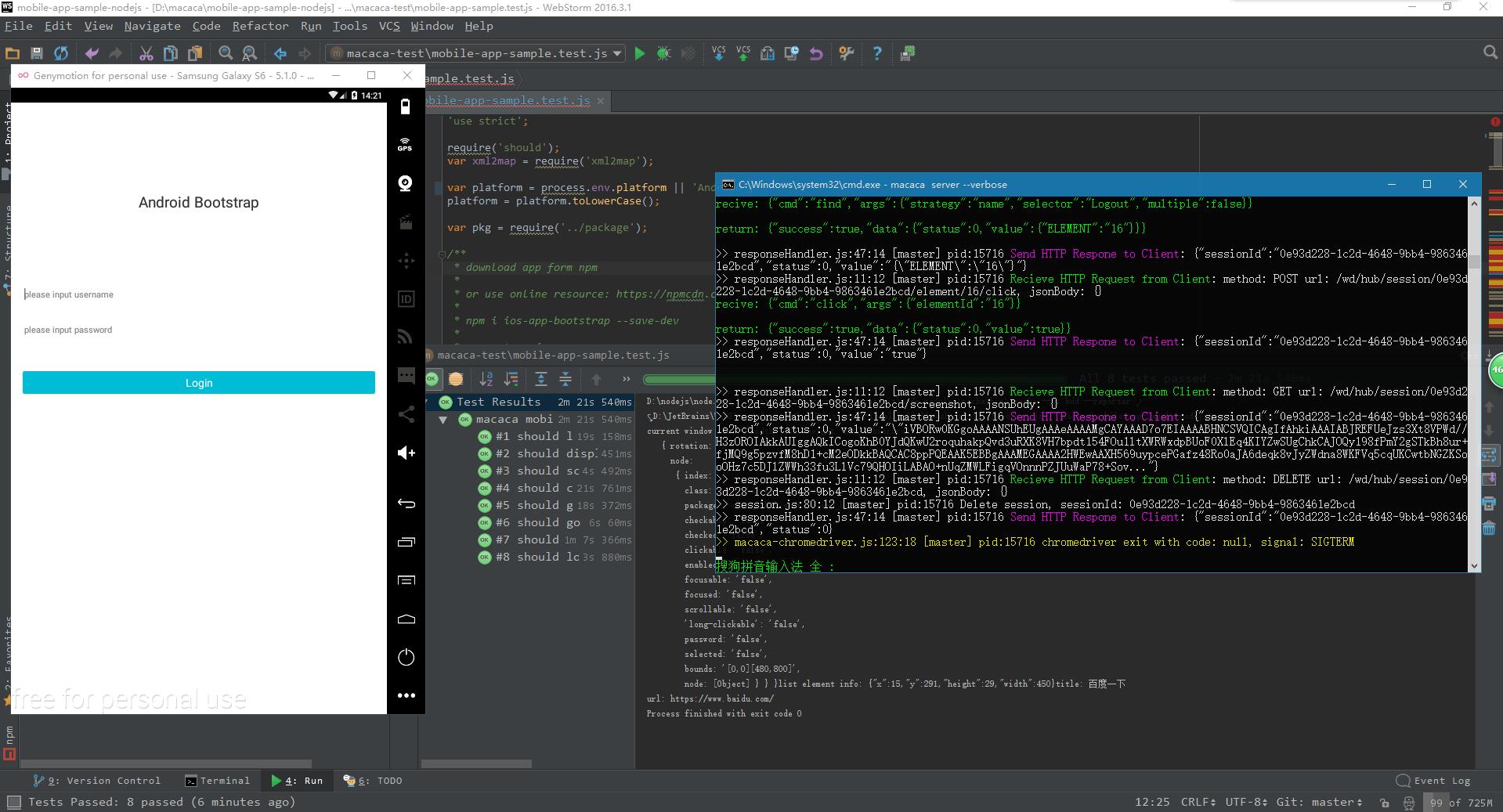The height and width of the screenshot is (812, 1503).
Task: Open the Navigate menu
Action: pyautogui.click(x=152, y=26)
